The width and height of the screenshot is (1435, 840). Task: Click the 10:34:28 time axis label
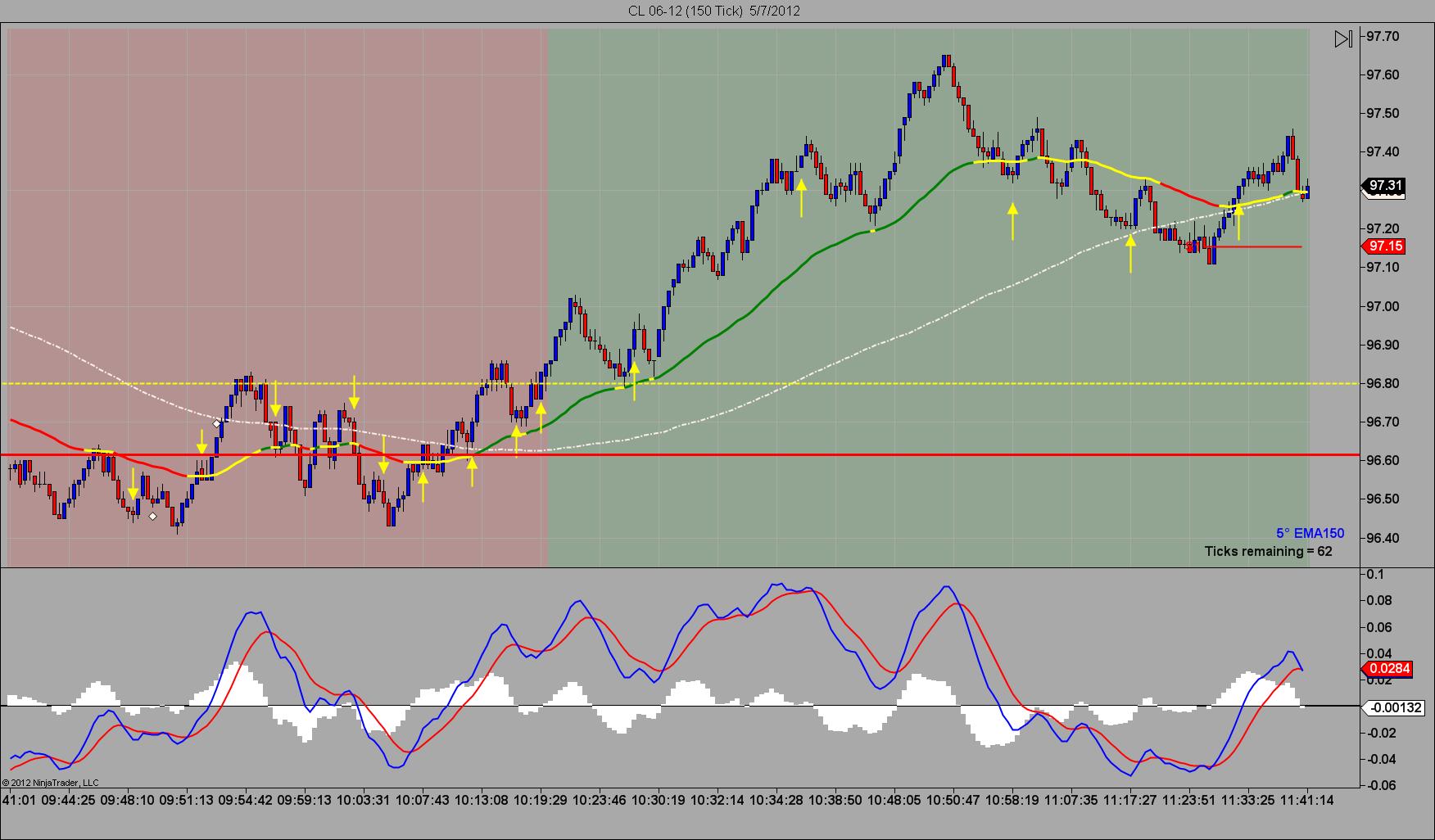point(776,799)
